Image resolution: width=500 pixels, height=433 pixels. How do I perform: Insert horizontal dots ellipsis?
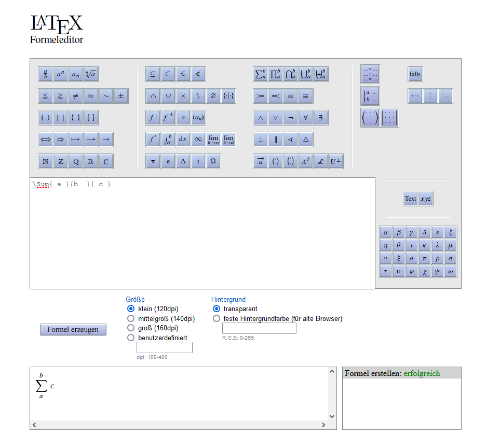coord(415,96)
